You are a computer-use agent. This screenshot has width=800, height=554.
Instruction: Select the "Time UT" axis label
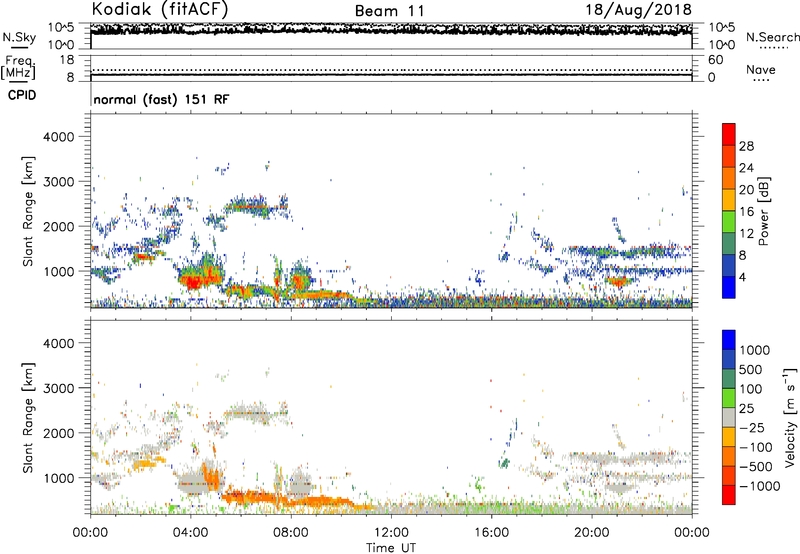click(391, 548)
